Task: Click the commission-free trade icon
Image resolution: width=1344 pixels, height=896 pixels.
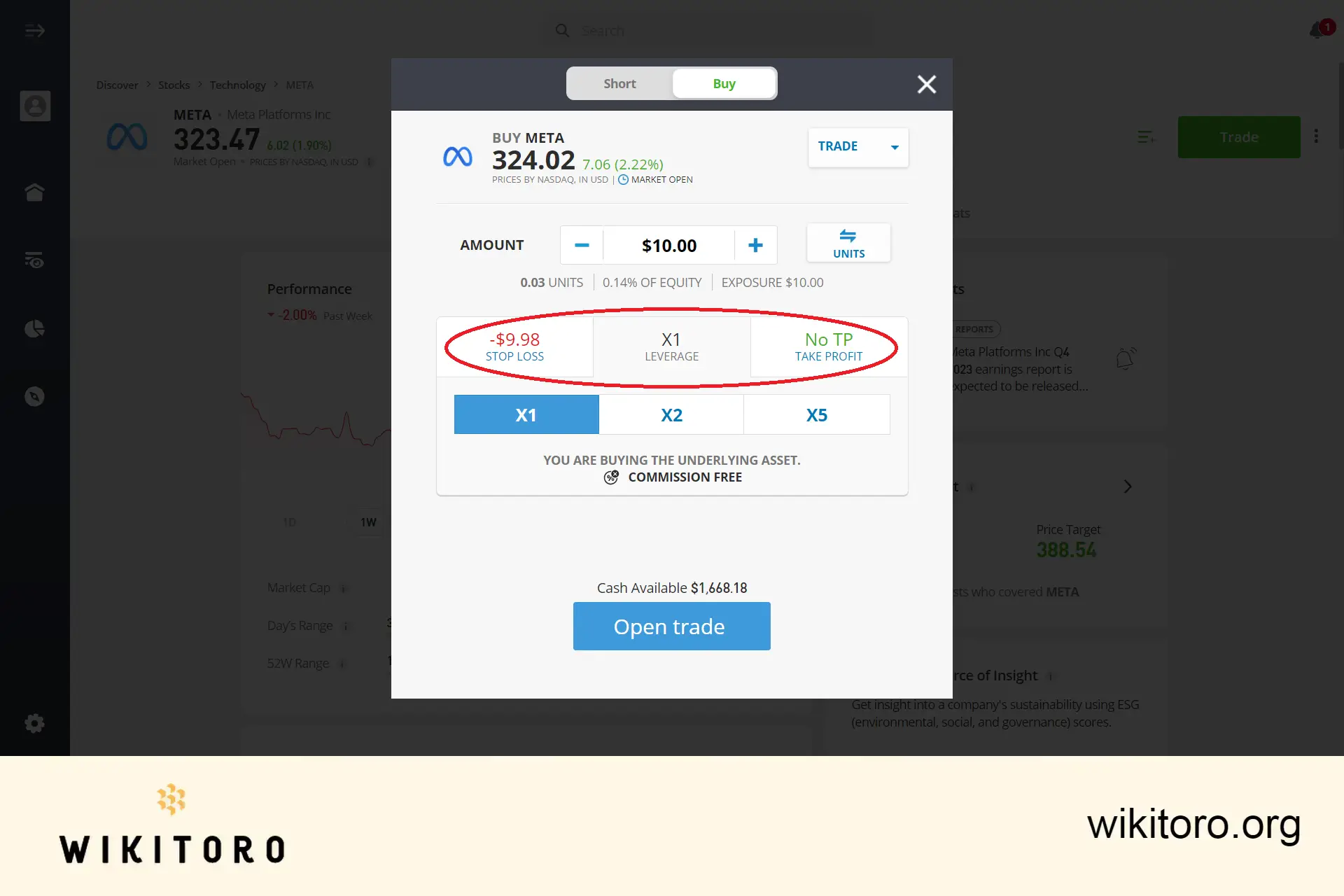Action: (611, 477)
